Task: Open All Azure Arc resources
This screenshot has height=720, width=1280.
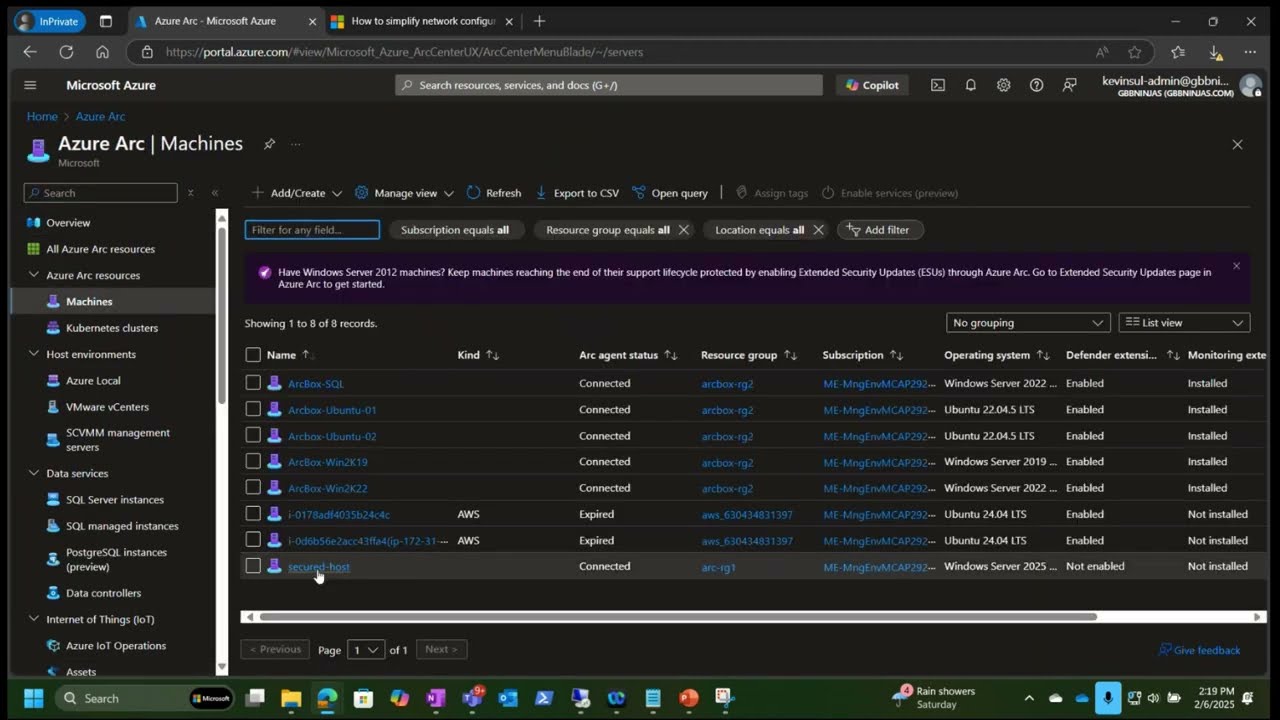Action: [100, 249]
